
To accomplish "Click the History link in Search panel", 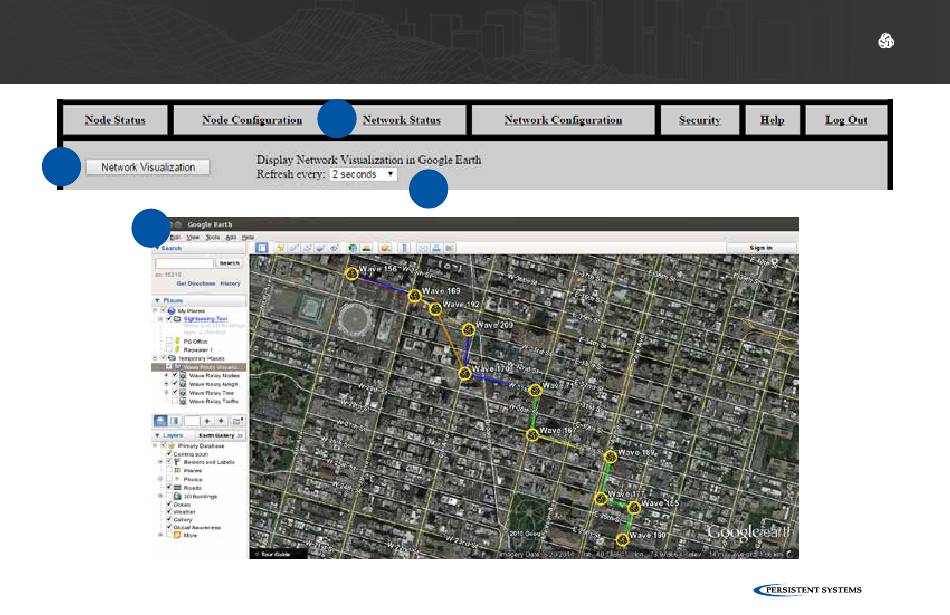I will pos(230,284).
